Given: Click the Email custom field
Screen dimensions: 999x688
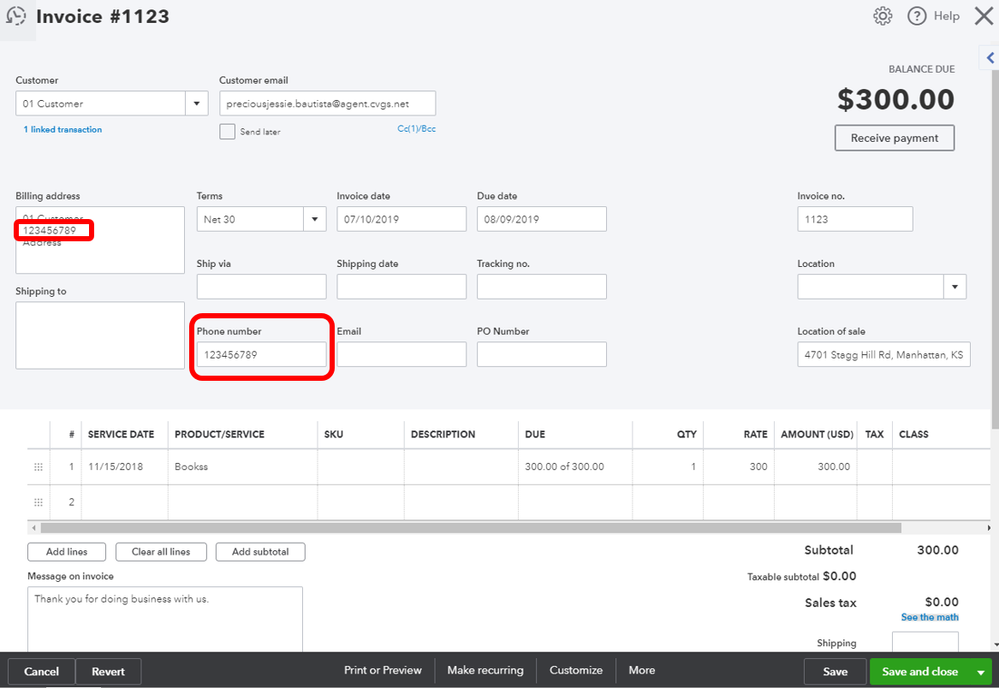Looking at the screenshot, I should 401,354.
